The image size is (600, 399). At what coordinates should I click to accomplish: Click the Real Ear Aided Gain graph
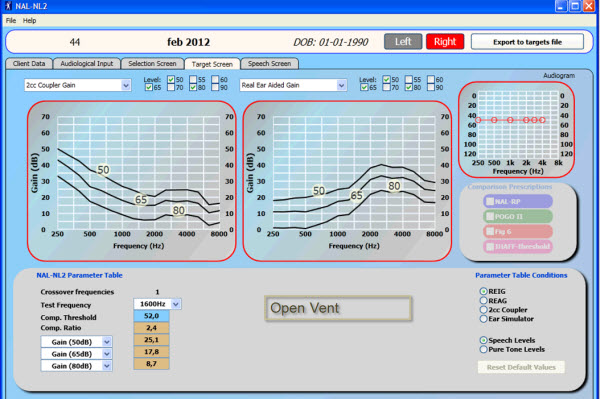347,181
